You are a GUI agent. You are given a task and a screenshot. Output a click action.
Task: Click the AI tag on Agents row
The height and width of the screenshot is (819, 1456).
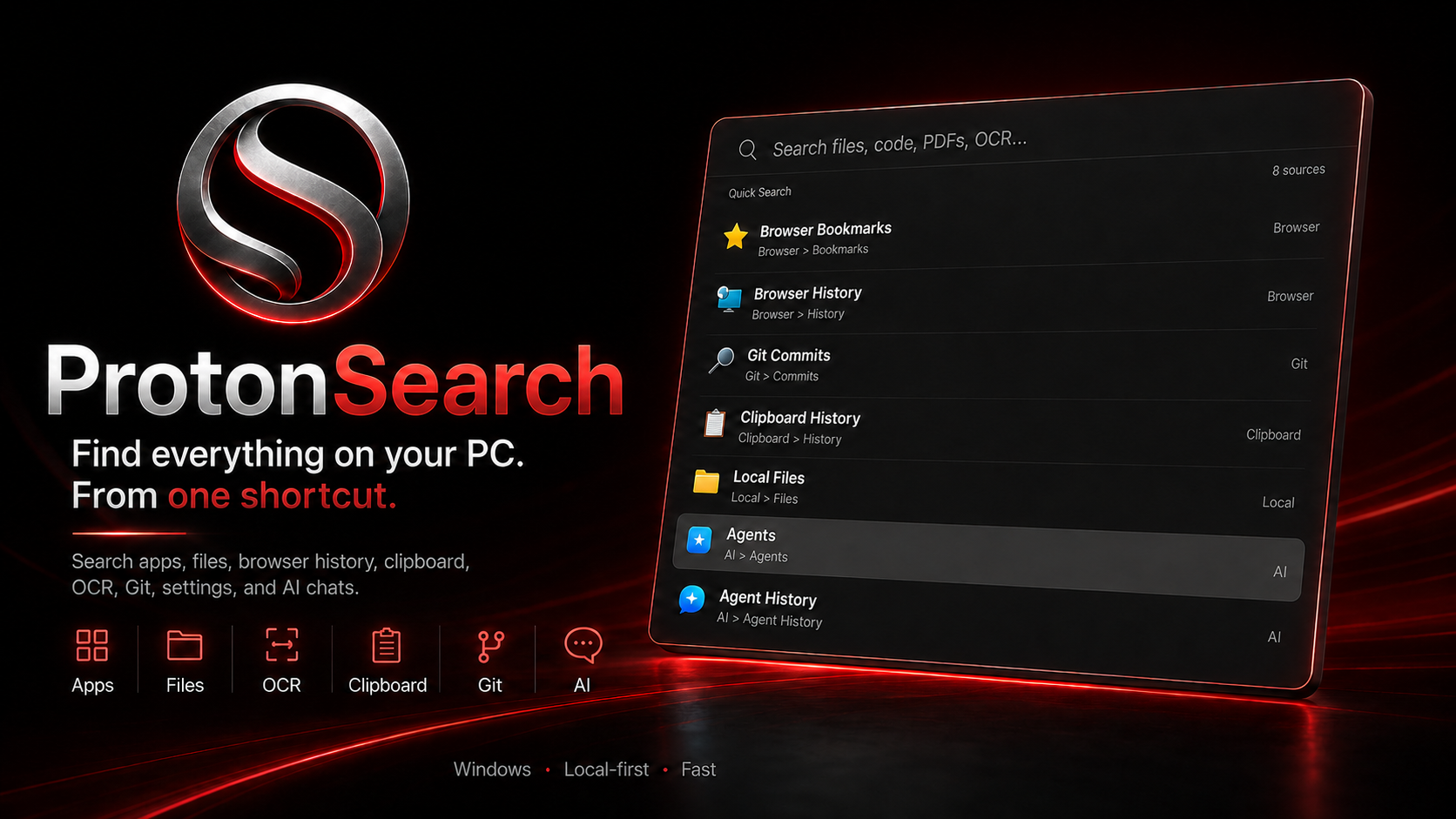(1280, 572)
